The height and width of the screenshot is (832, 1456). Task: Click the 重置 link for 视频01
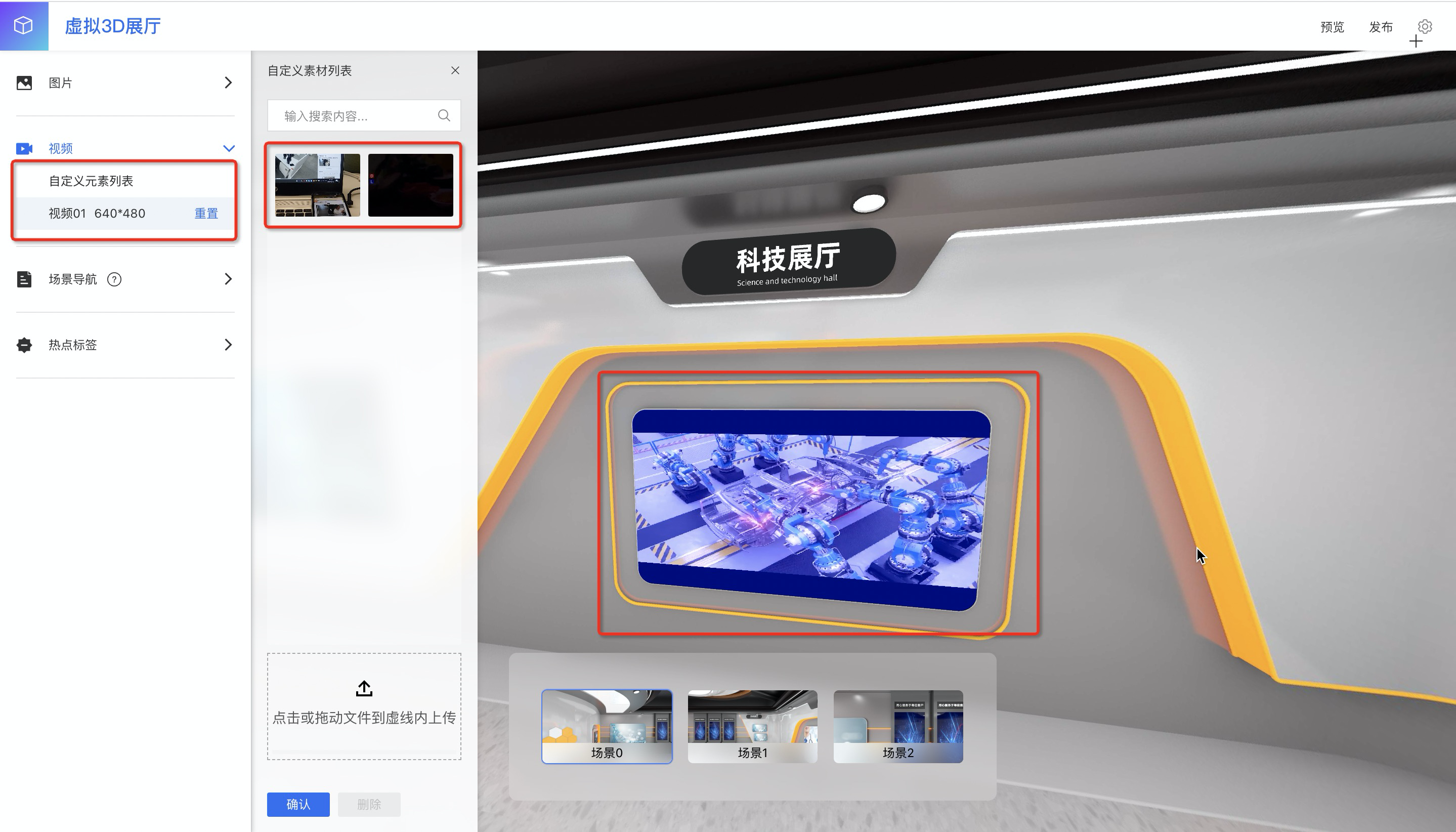click(x=206, y=214)
